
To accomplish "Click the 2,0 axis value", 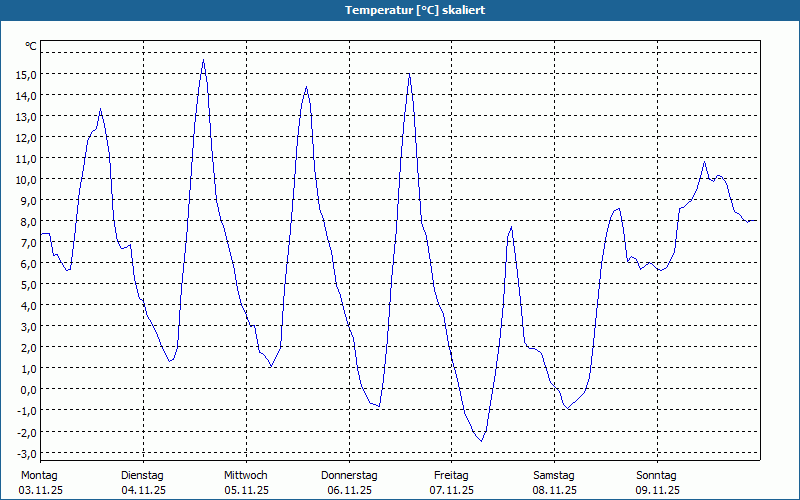I will [x=29, y=348].
